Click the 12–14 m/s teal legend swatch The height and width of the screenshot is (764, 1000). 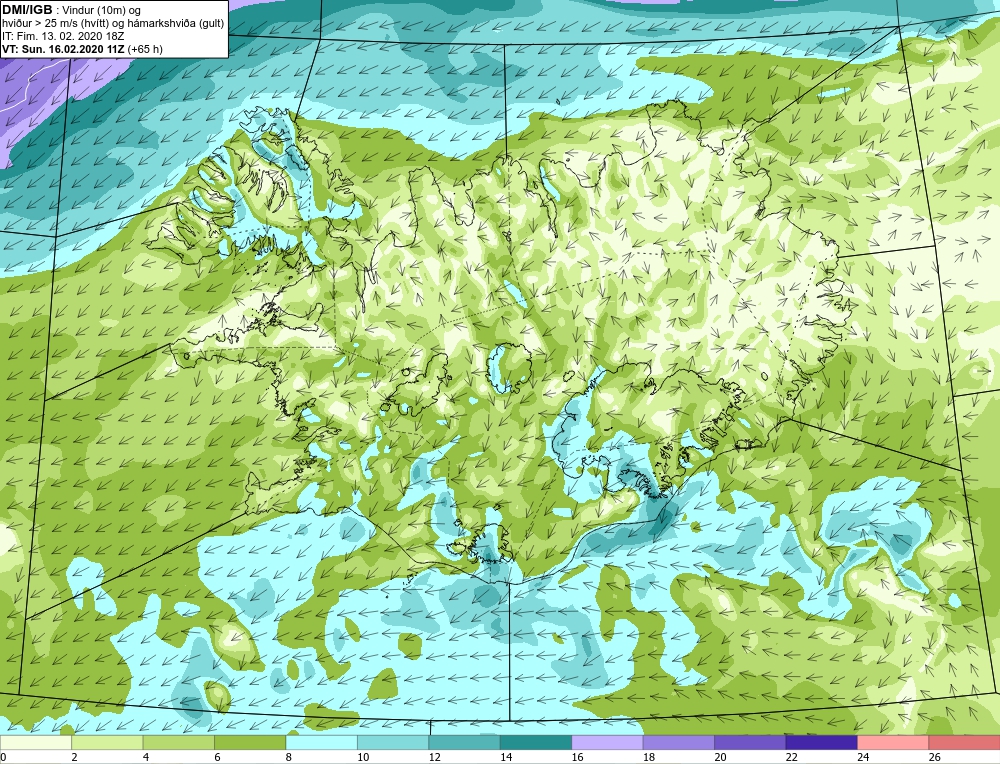pyautogui.click(x=464, y=742)
